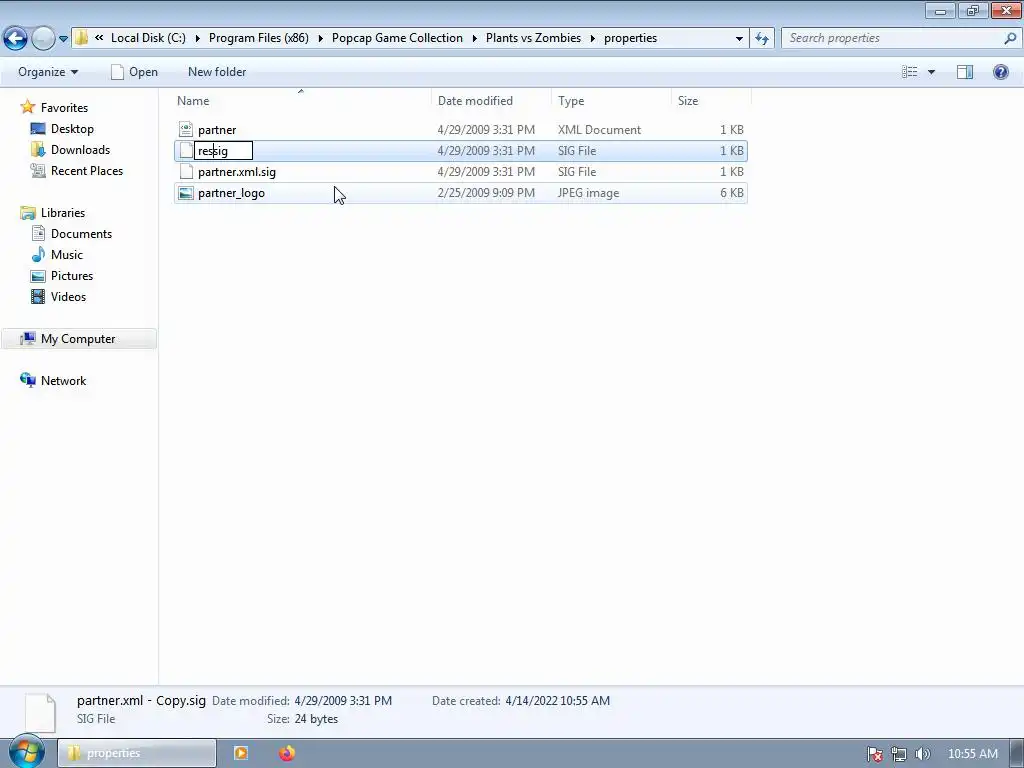Viewport: 1024px width, 768px height.
Task: Open the network tray icon
Action: click(899, 754)
